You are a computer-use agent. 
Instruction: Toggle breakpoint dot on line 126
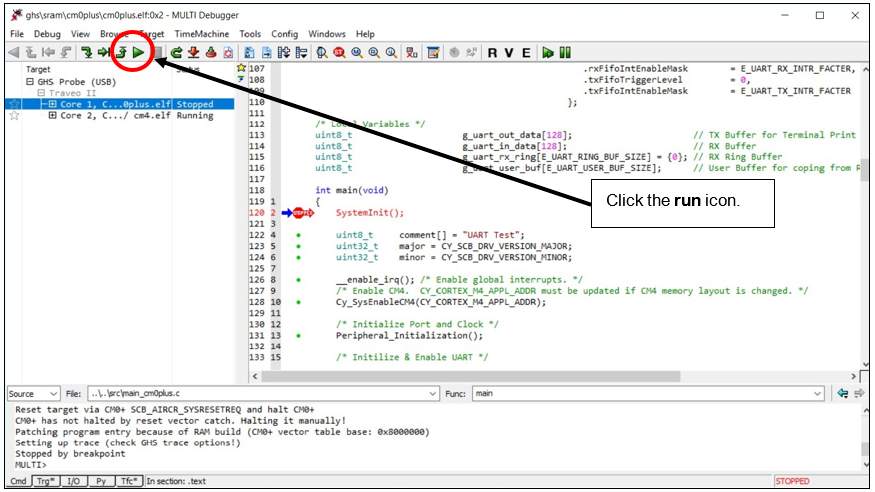[299, 279]
